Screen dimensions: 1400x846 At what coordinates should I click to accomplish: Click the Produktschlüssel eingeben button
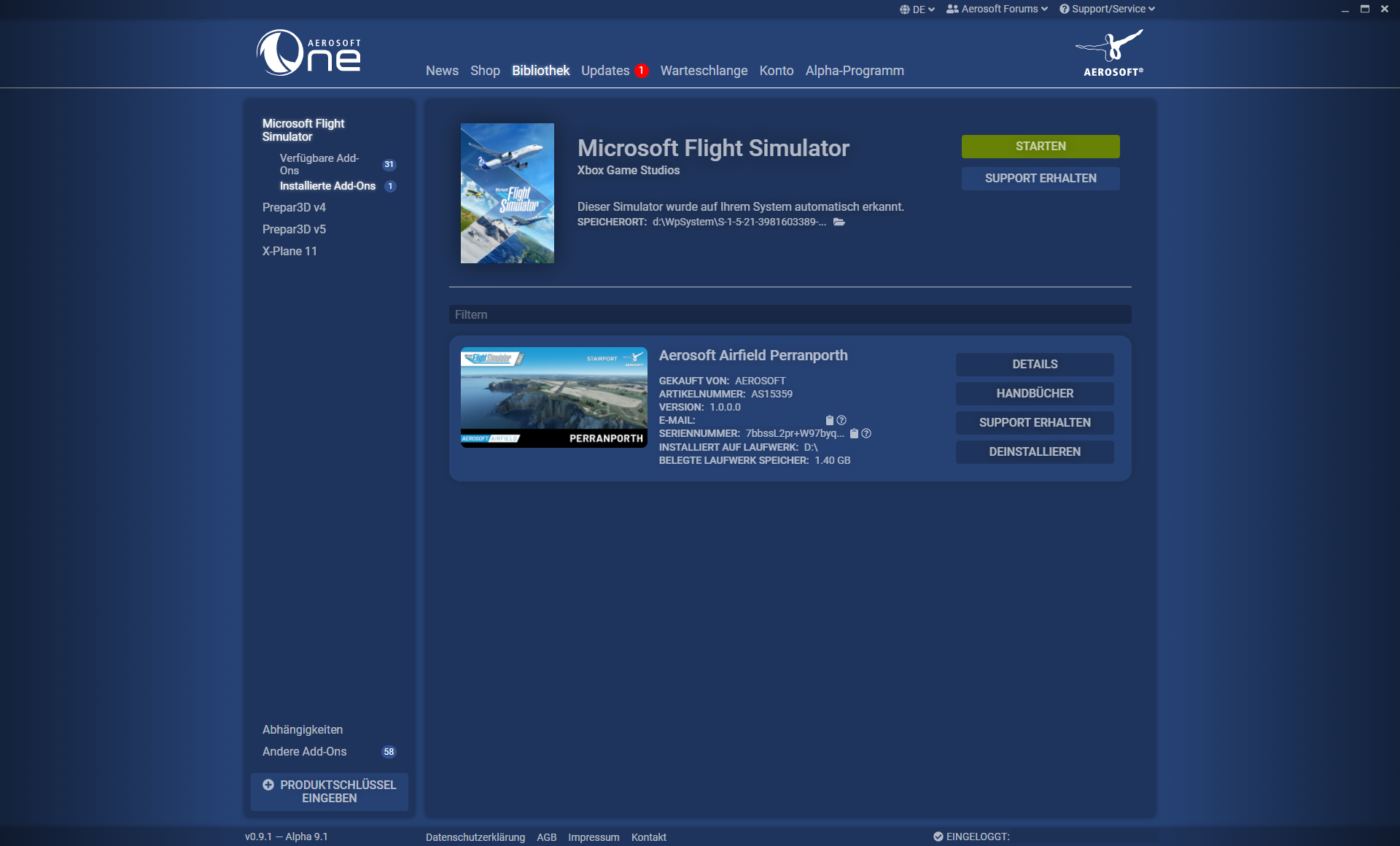pyautogui.click(x=330, y=791)
